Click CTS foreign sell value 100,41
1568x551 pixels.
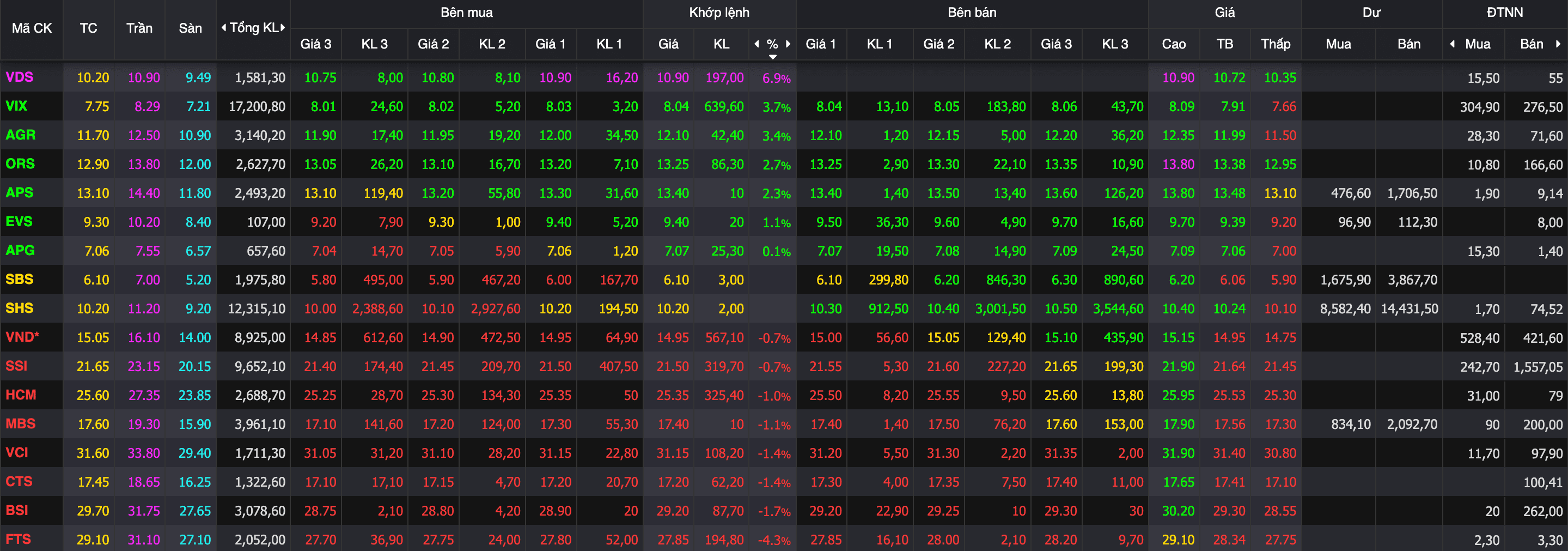click(x=1543, y=482)
